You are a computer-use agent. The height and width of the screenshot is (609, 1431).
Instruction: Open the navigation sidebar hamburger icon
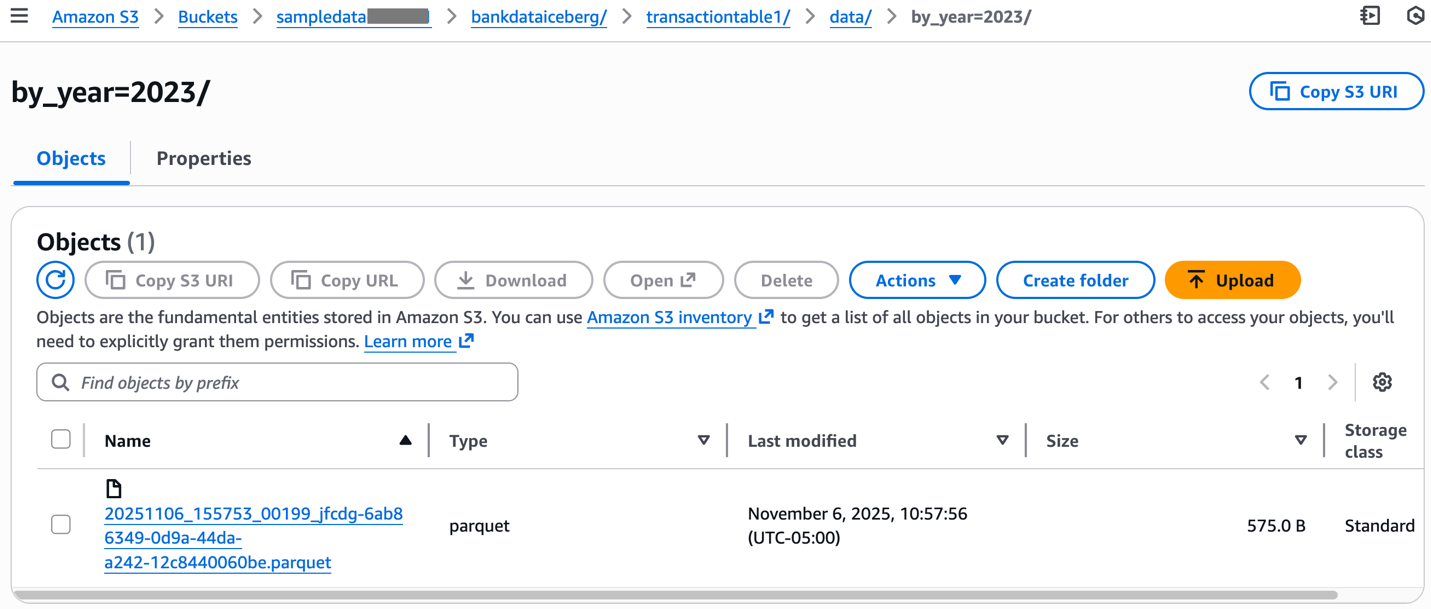tap(19, 15)
